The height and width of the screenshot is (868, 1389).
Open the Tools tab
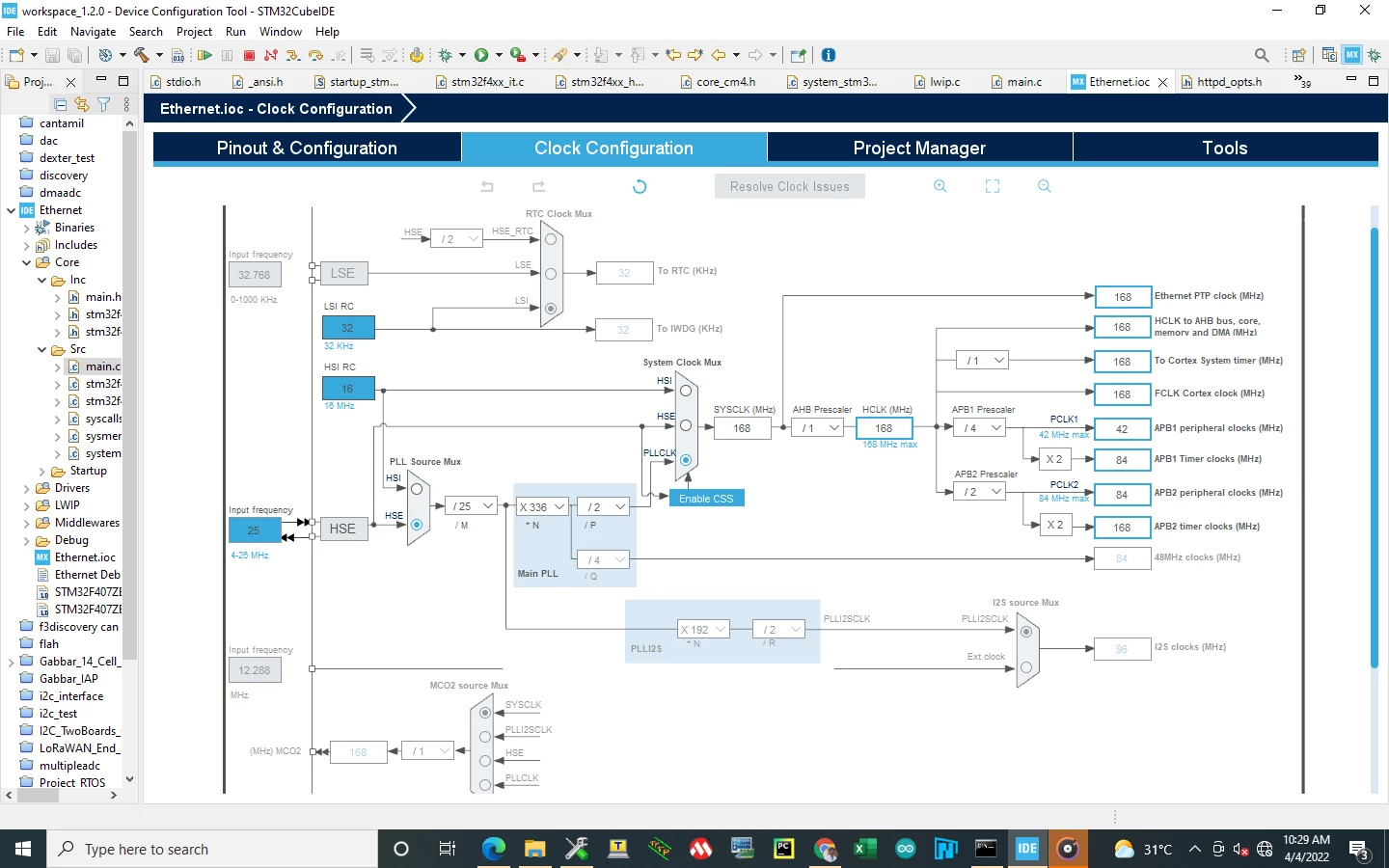coord(1225,148)
